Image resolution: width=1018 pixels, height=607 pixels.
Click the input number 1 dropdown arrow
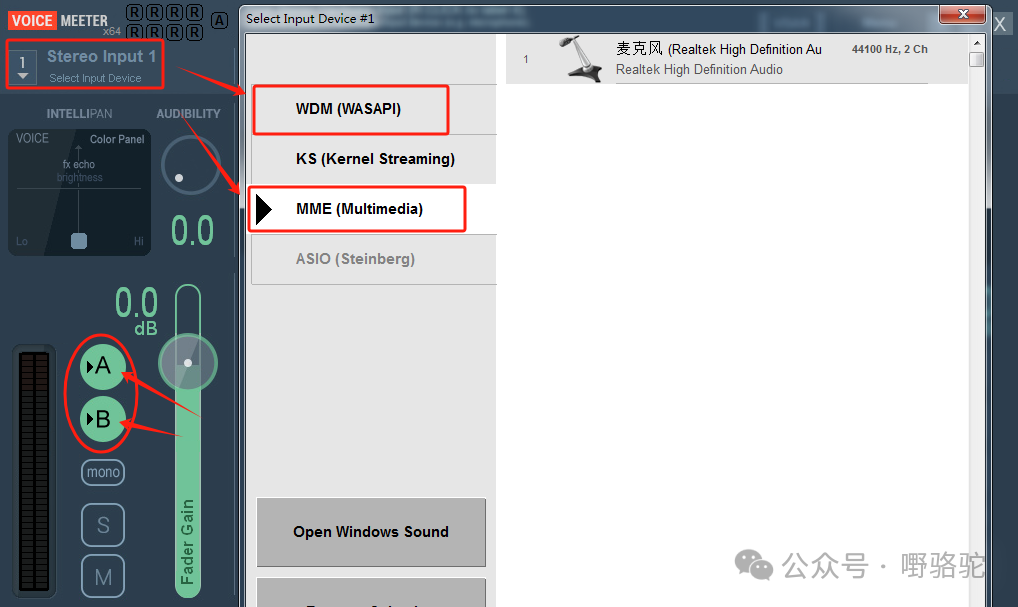[x=23, y=76]
